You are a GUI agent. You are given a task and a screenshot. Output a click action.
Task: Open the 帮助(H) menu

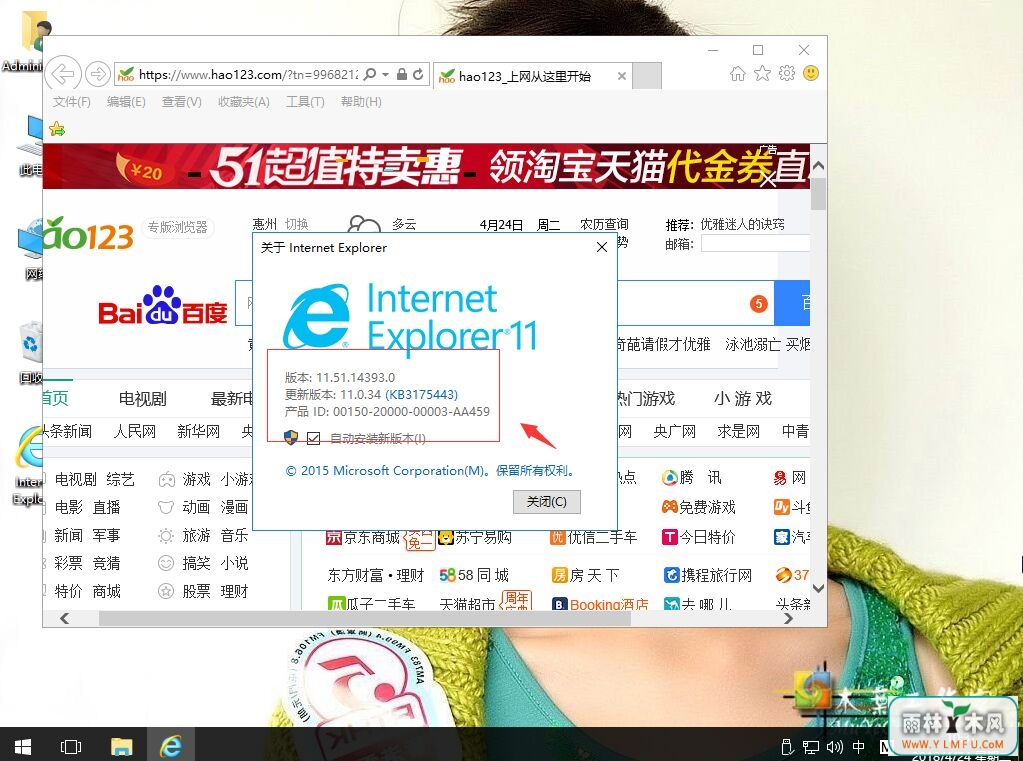(361, 102)
